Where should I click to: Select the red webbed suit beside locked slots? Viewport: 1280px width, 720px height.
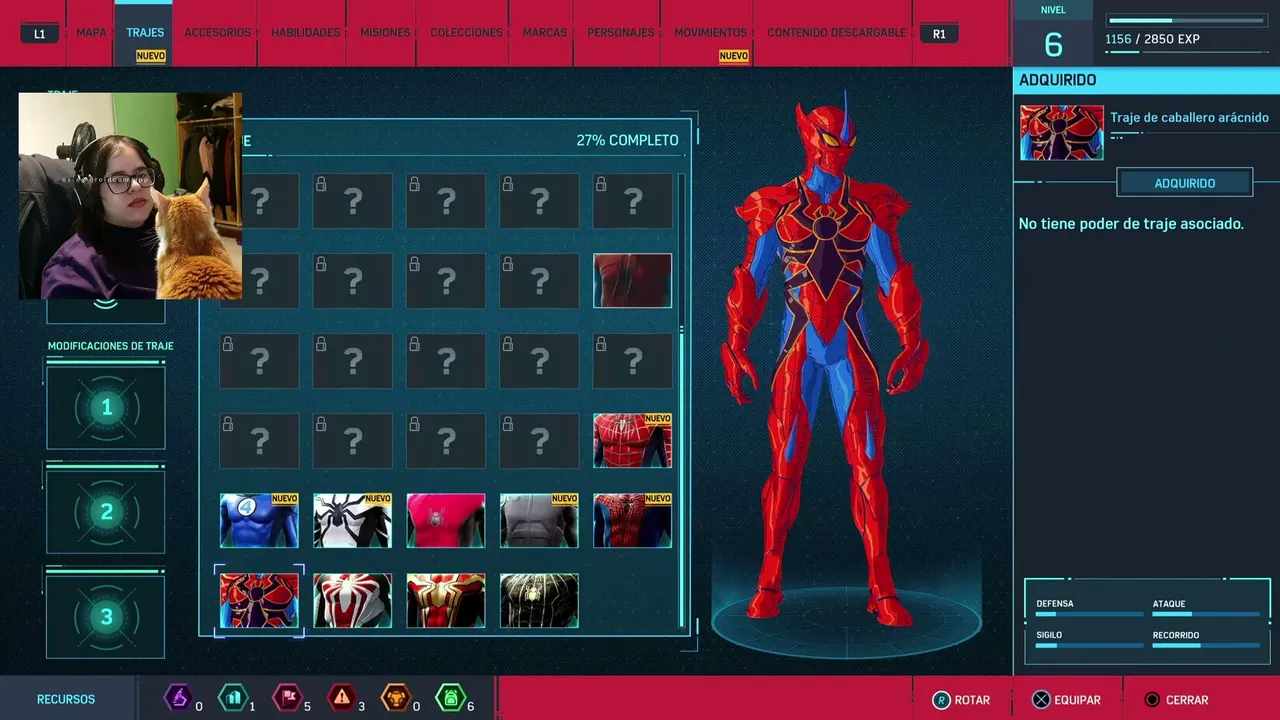632,440
